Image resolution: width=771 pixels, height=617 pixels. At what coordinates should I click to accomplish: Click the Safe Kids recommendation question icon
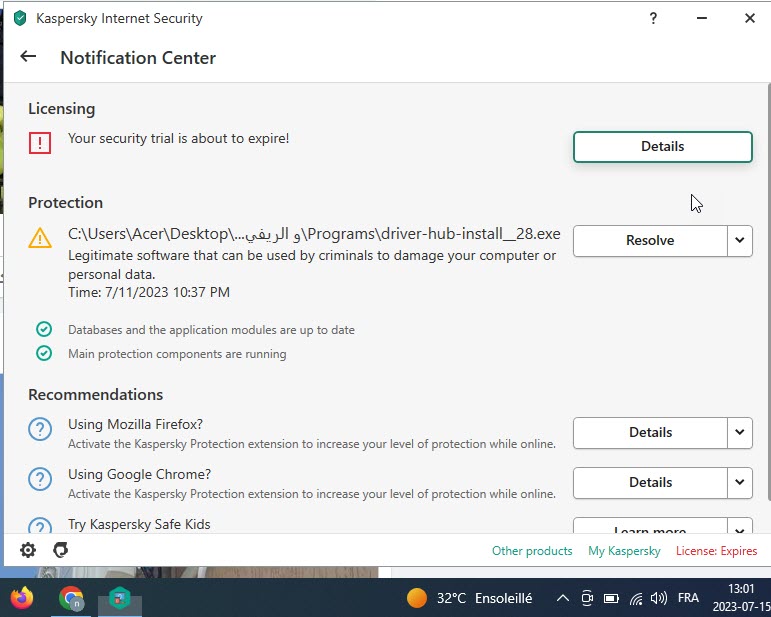(40, 526)
